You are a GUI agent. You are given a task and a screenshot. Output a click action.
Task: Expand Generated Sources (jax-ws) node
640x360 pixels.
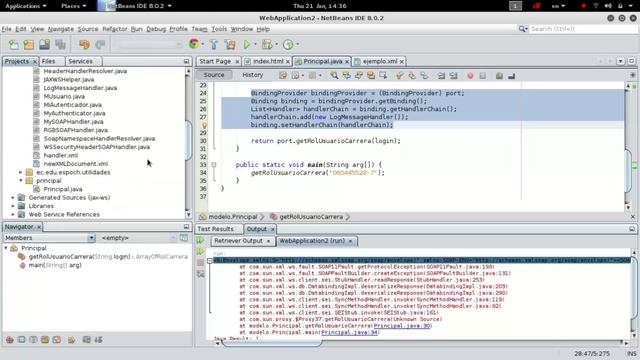(13, 198)
